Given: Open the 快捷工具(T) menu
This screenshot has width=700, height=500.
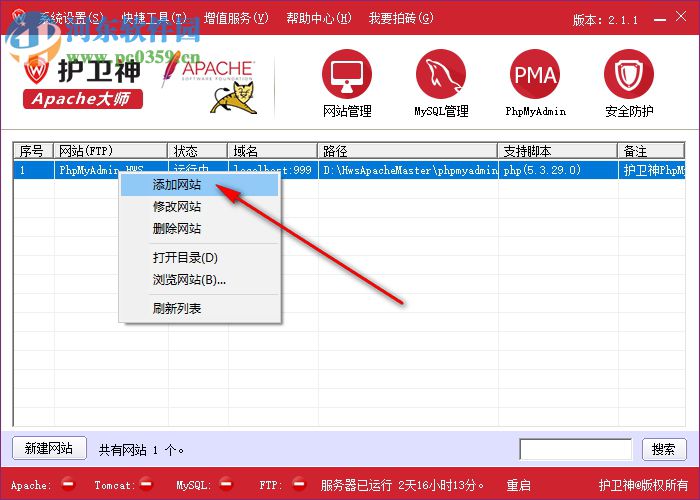Looking at the screenshot, I should pos(154,18).
